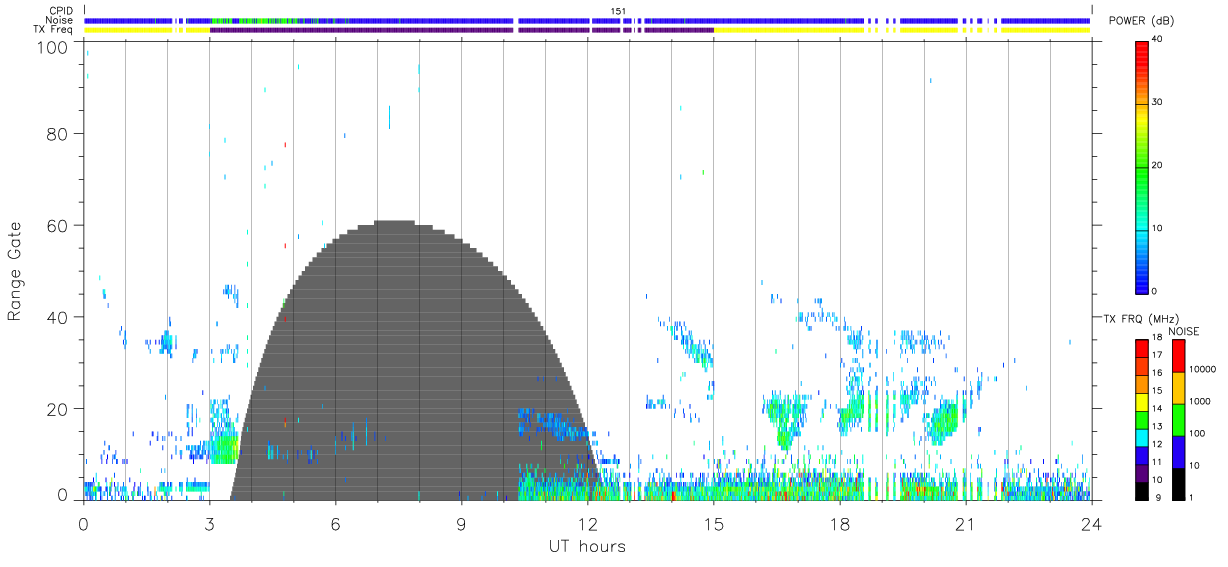Click the 30 label on the power colorbar
1228x567 pixels.
pos(1158,102)
